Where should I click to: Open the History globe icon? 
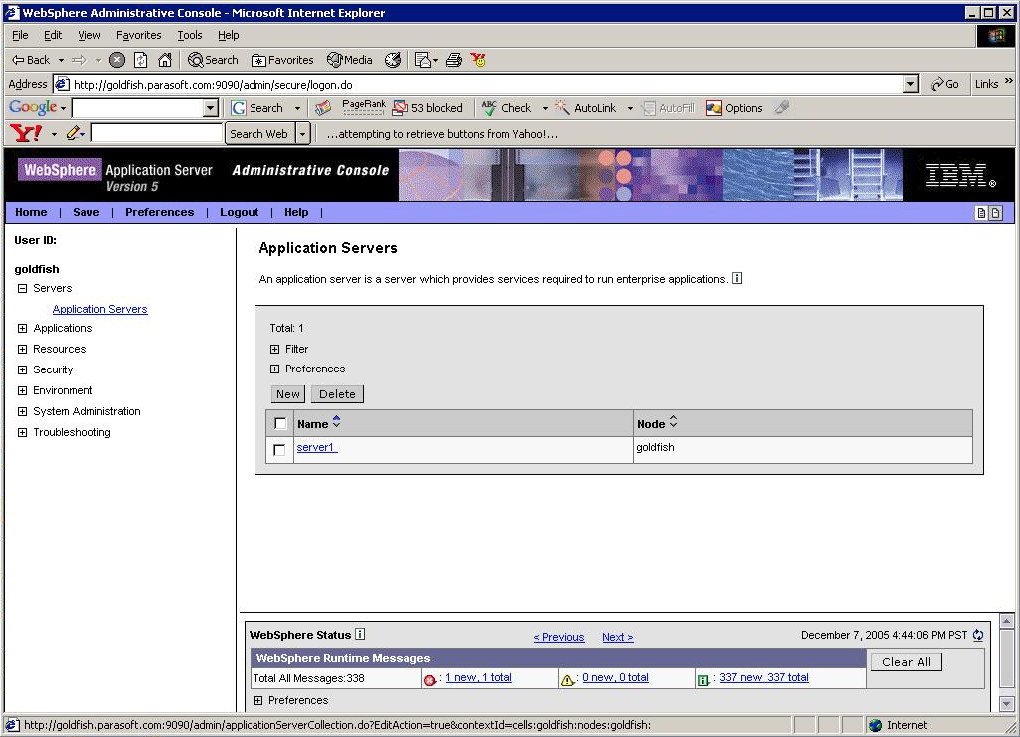(393, 60)
